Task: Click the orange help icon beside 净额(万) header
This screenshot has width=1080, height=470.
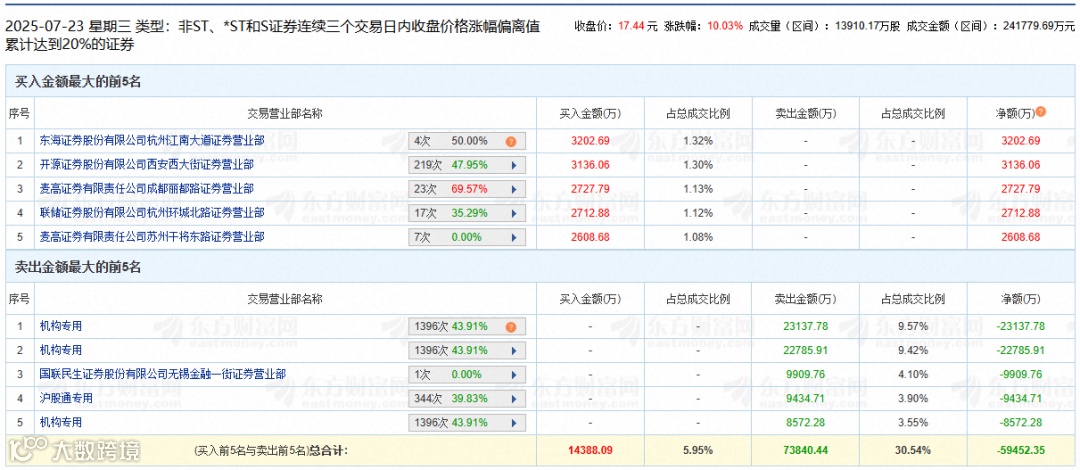Action: [x=1041, y=112]
